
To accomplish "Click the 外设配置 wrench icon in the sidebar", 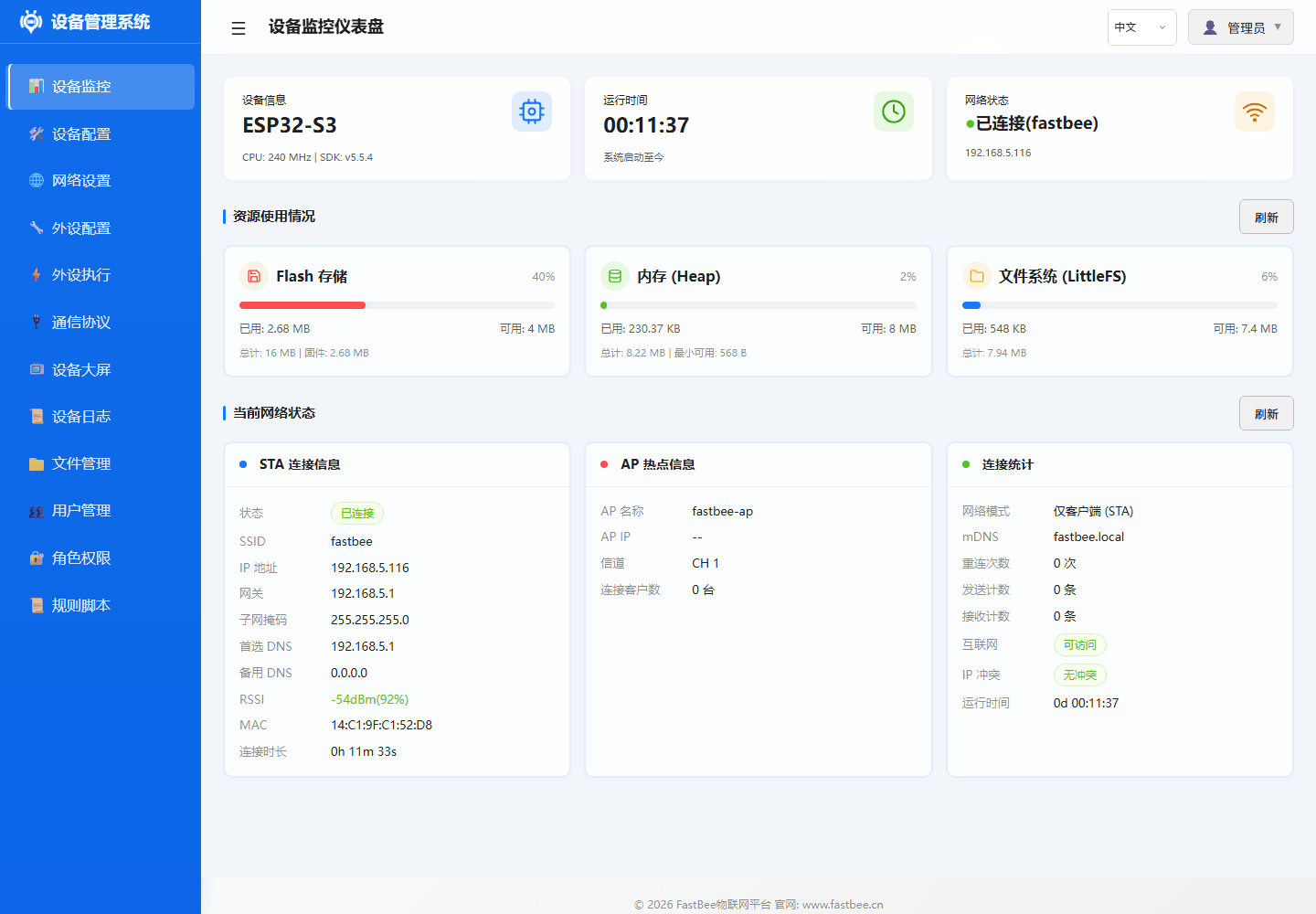I will click(37, 228).
